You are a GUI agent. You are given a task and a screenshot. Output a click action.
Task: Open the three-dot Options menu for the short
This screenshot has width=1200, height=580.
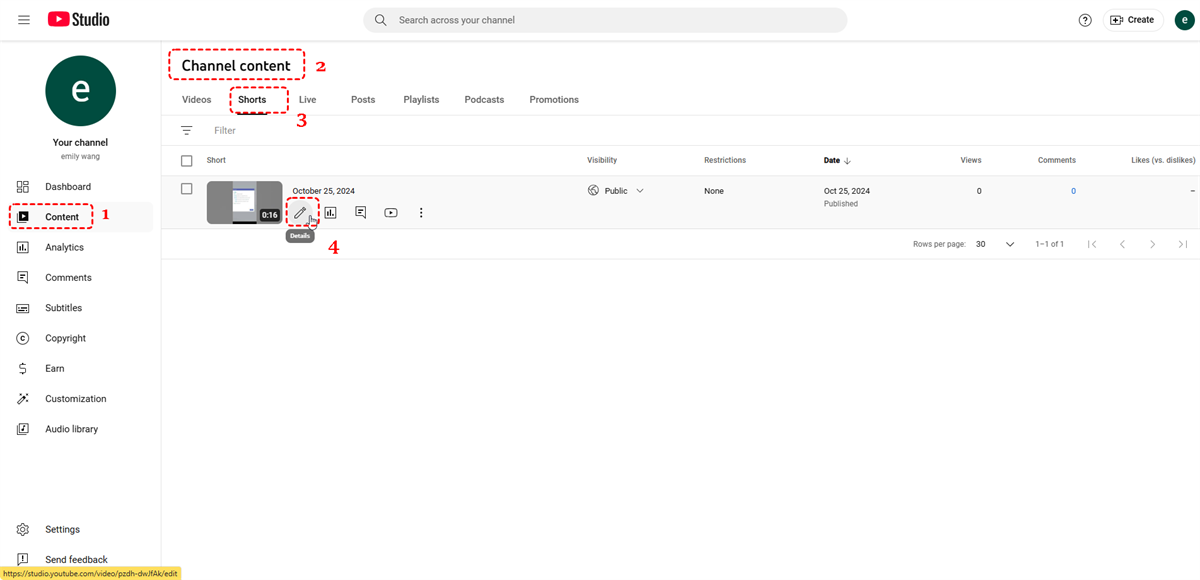(421, 212)
